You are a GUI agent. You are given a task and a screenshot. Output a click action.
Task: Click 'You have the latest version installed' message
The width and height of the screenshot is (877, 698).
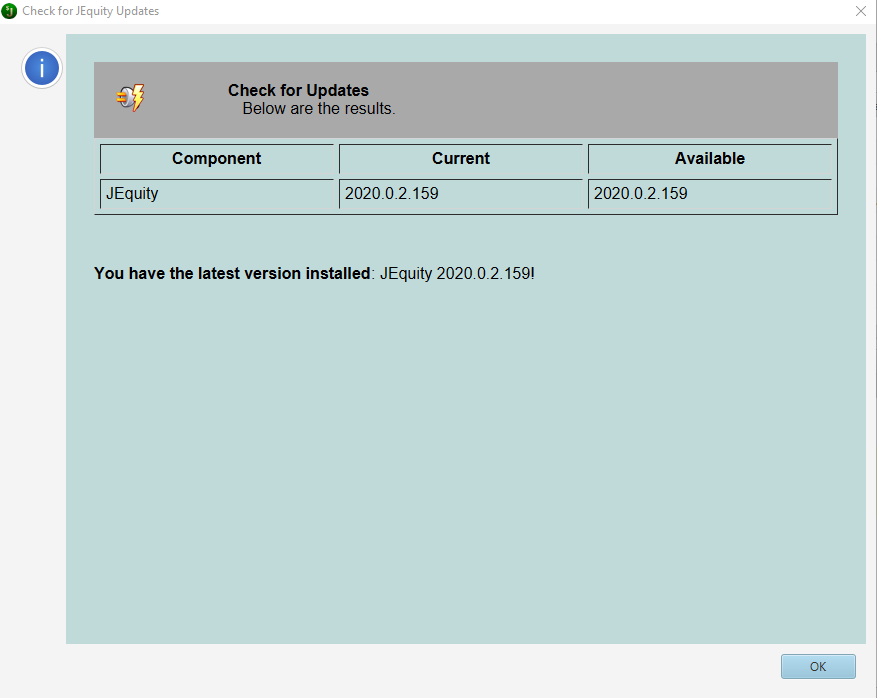(x=232, y=273)
